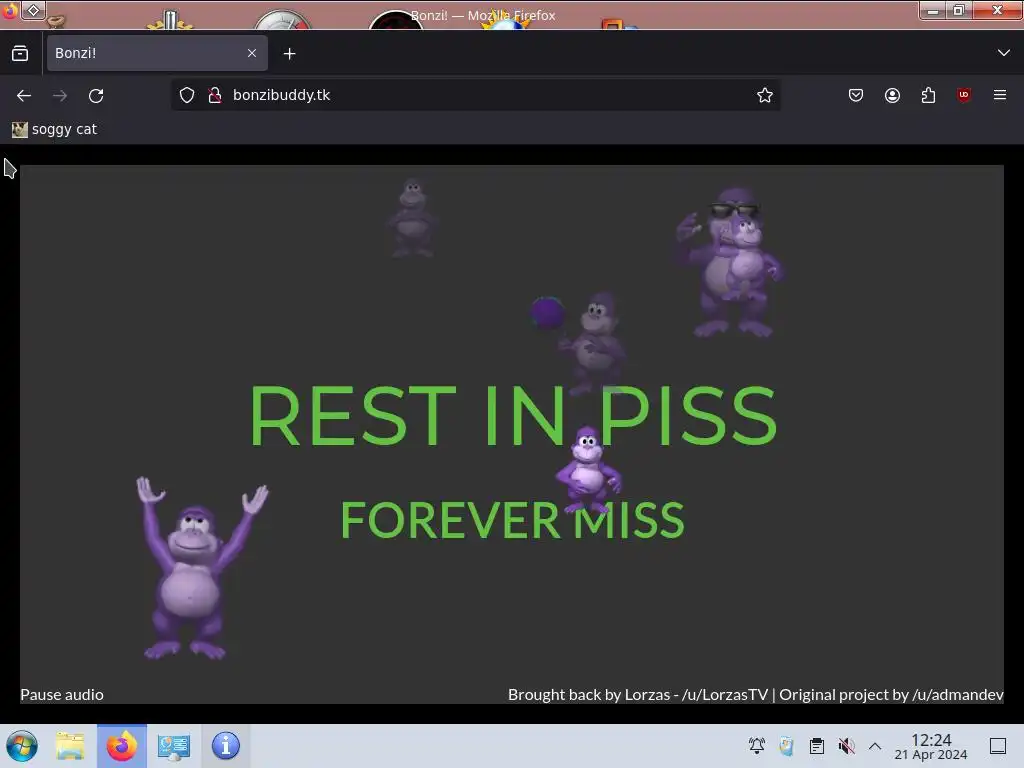Expand hidden system tray icons arrow
The width and height of the screenshot is (1024, 768).
pos(875,746)
